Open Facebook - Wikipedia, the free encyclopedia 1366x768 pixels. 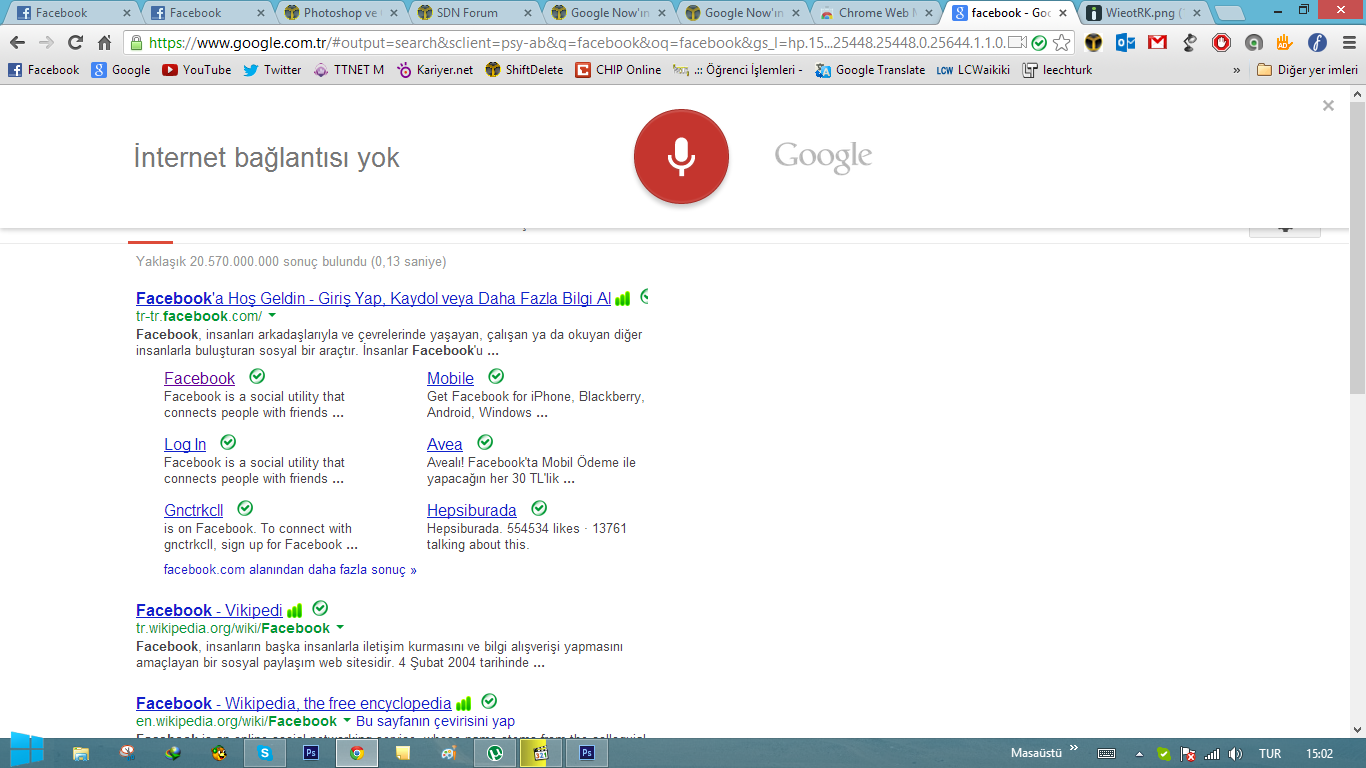coord(294,703)
